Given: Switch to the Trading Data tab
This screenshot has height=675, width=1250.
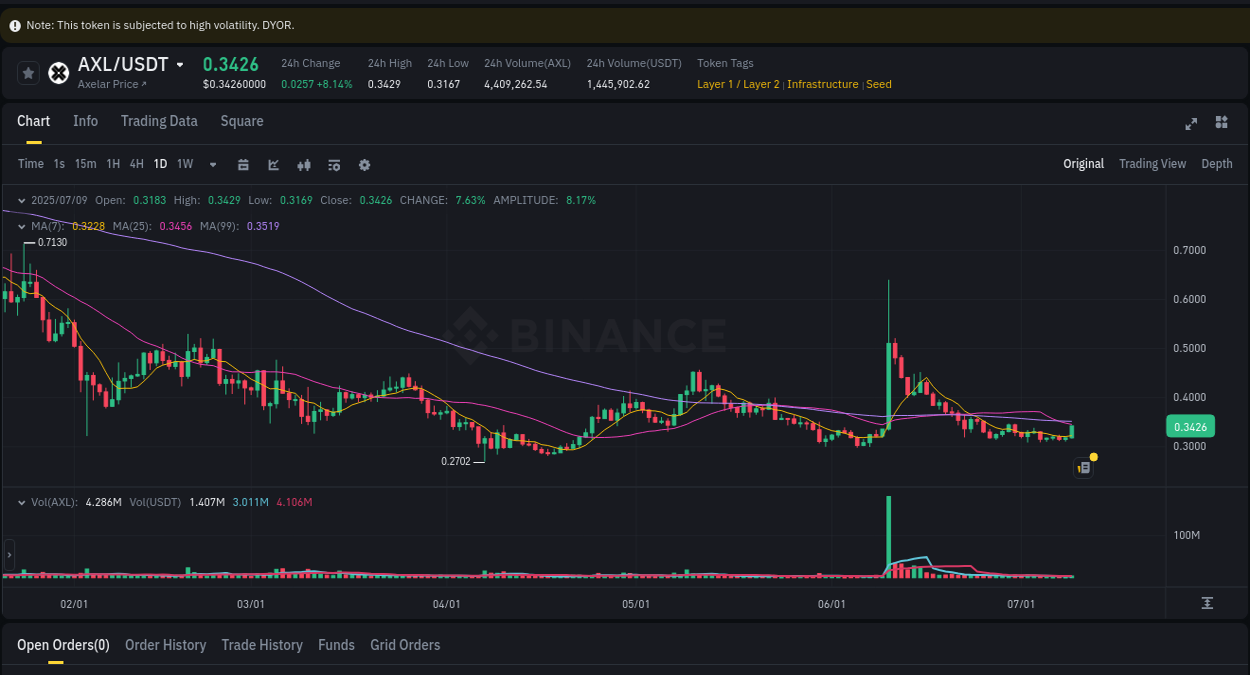Looking at the screenshot, I should pyautogui.click(x=159, y=121).
